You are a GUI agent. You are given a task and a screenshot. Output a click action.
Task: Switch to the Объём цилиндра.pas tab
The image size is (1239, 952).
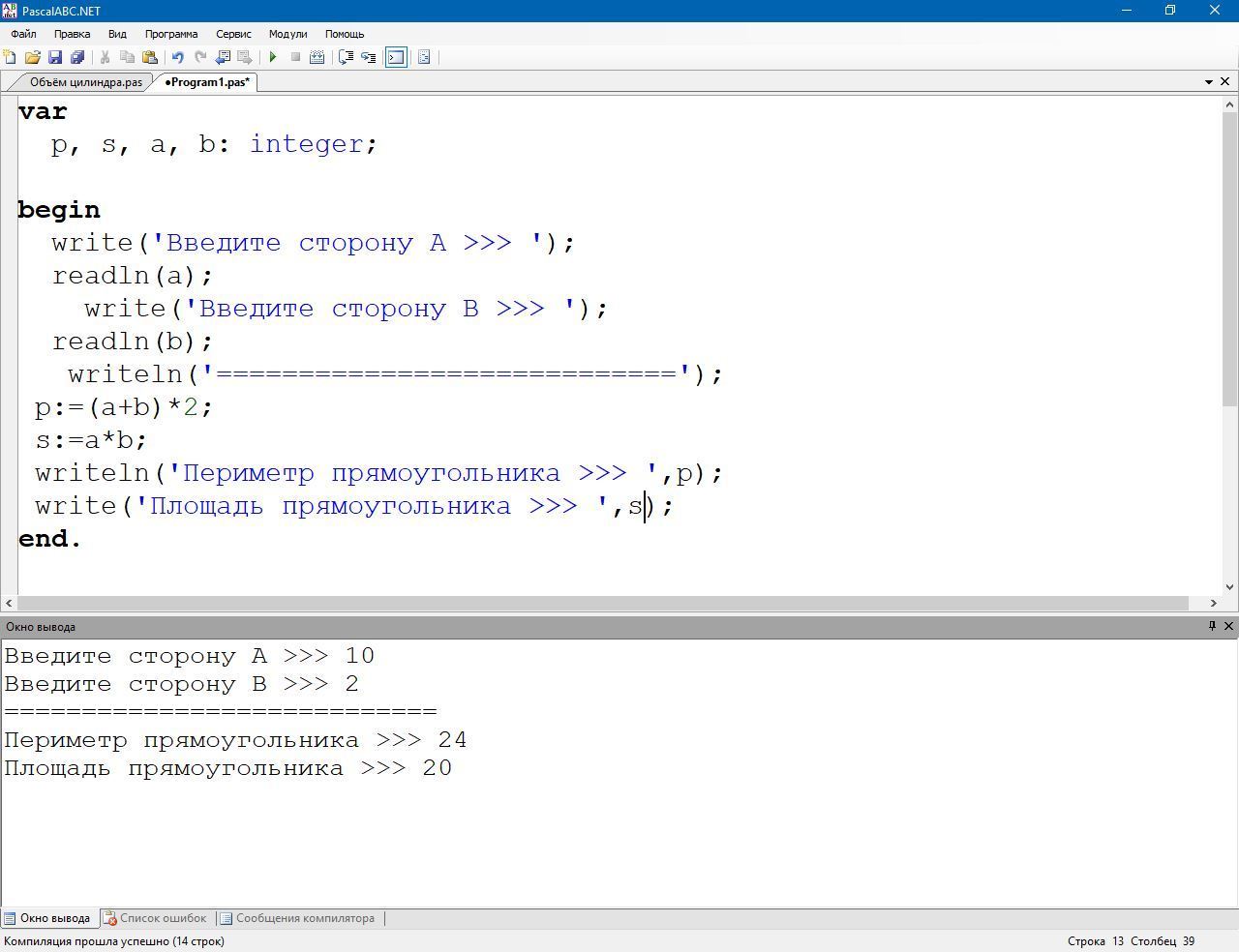(x=85, y=82)
